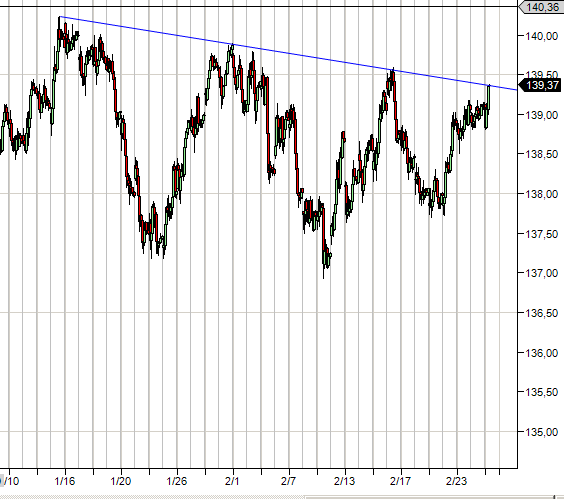564x499 pixels.
Task: Click the 2/1 date label on time axis
Action: [x=232, y=481]
